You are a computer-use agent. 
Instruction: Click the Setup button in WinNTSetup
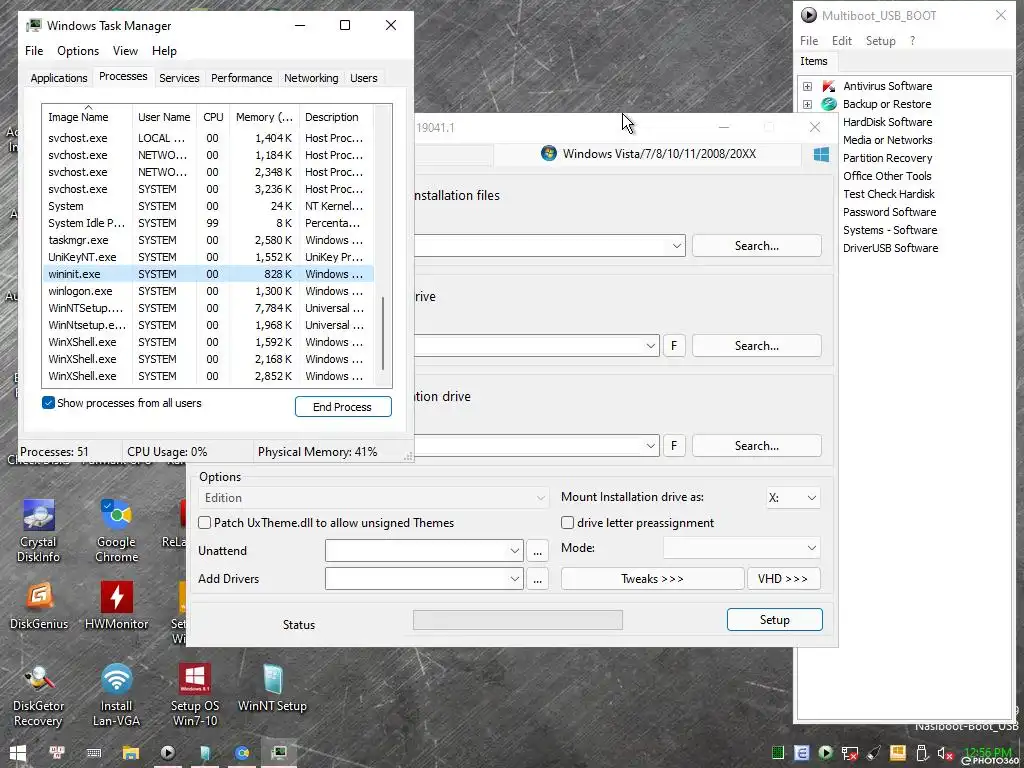click(x=775, y=620)
